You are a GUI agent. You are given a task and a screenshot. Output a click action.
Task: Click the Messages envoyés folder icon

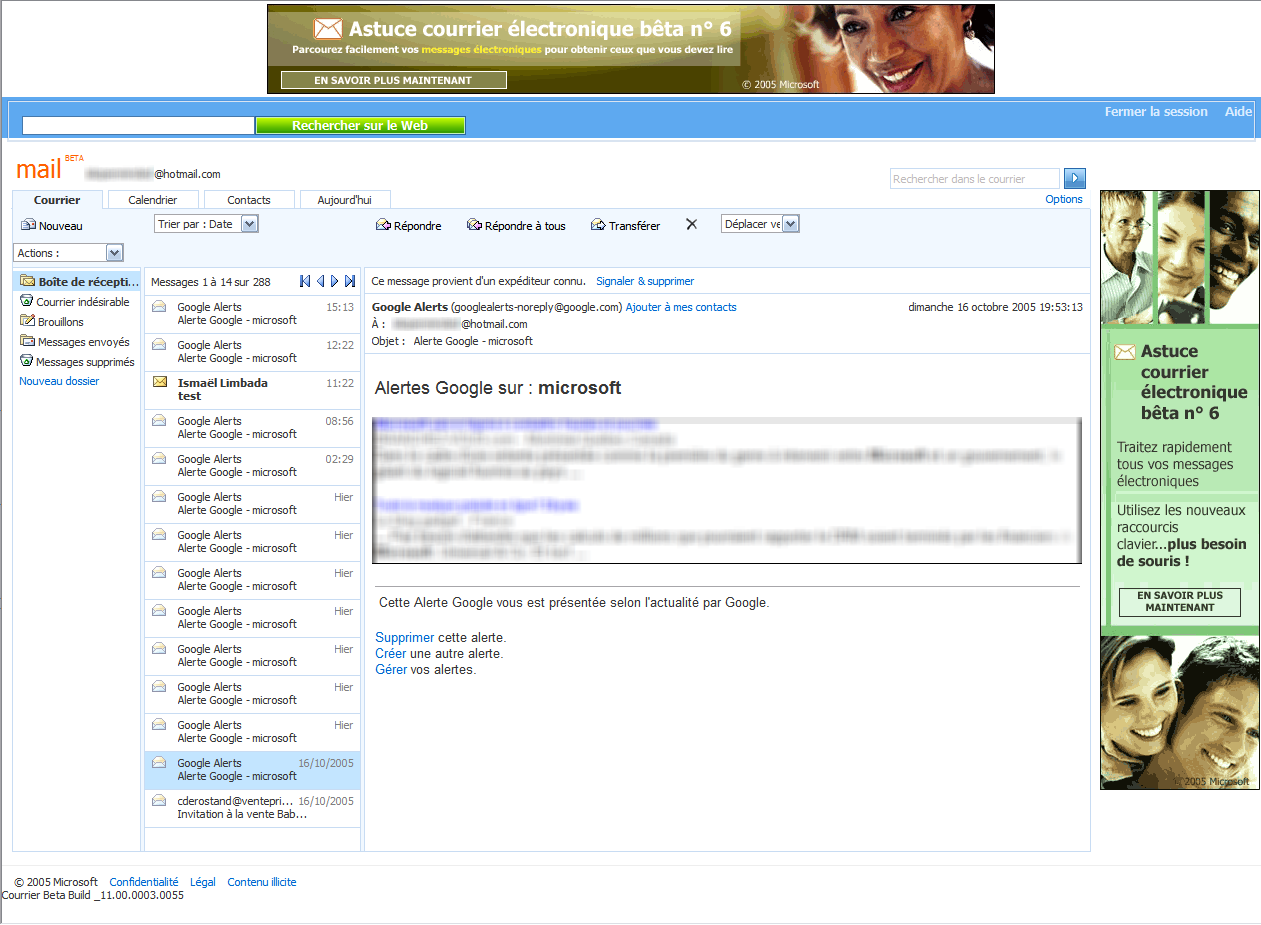pos(27,341)
